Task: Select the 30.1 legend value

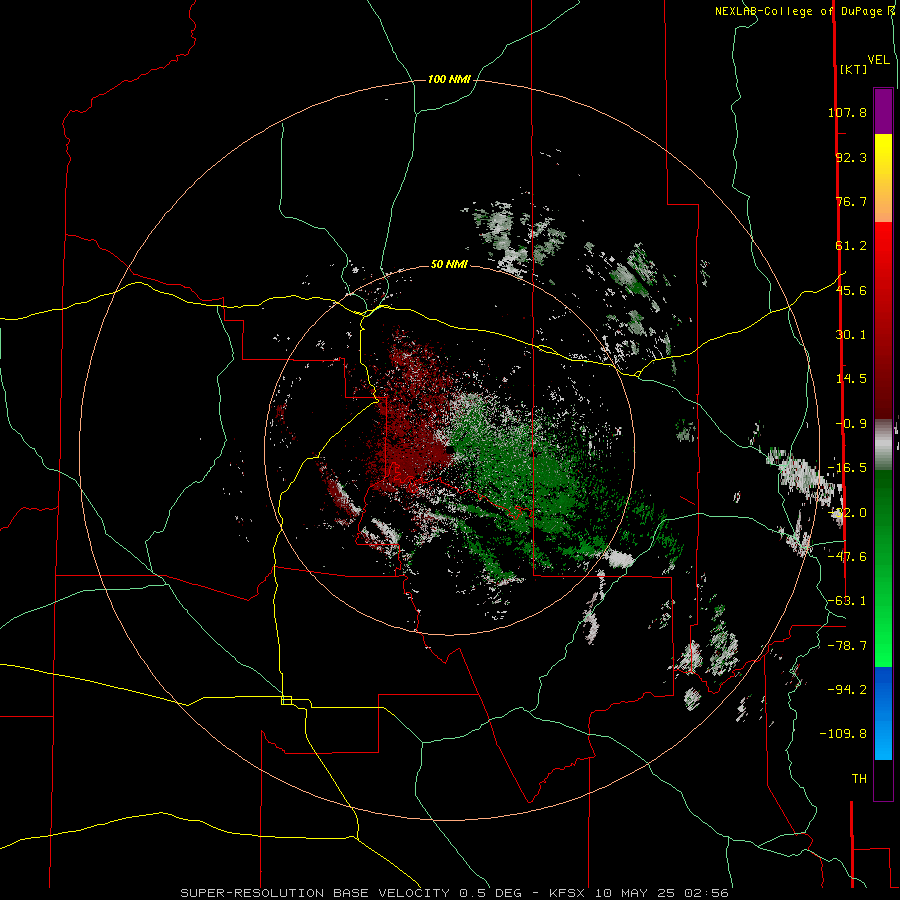Action: (x=851, y=335)
